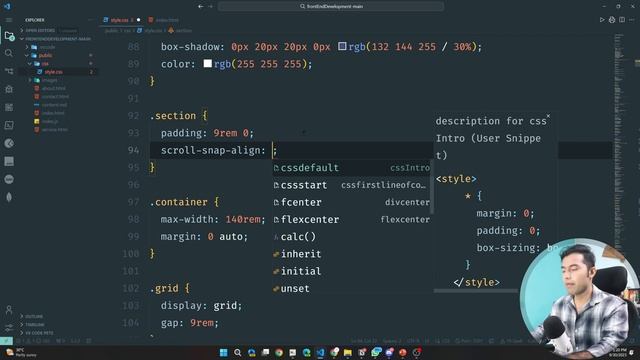Open the Manage settings icon in activity bar
640x360 pixels.
(9, 327)
